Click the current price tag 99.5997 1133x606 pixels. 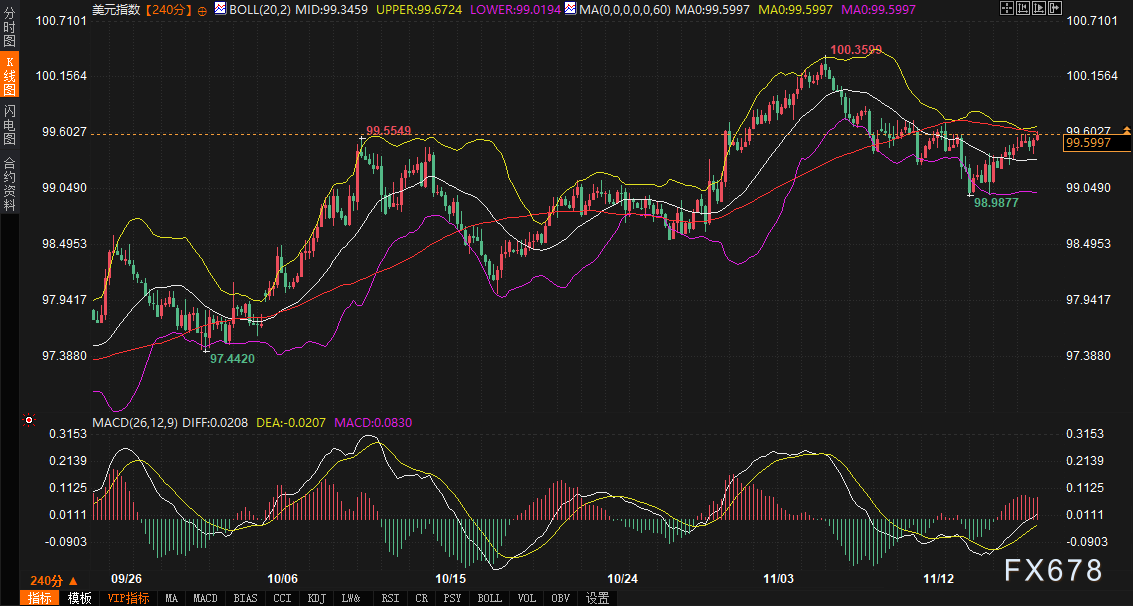1096,143
